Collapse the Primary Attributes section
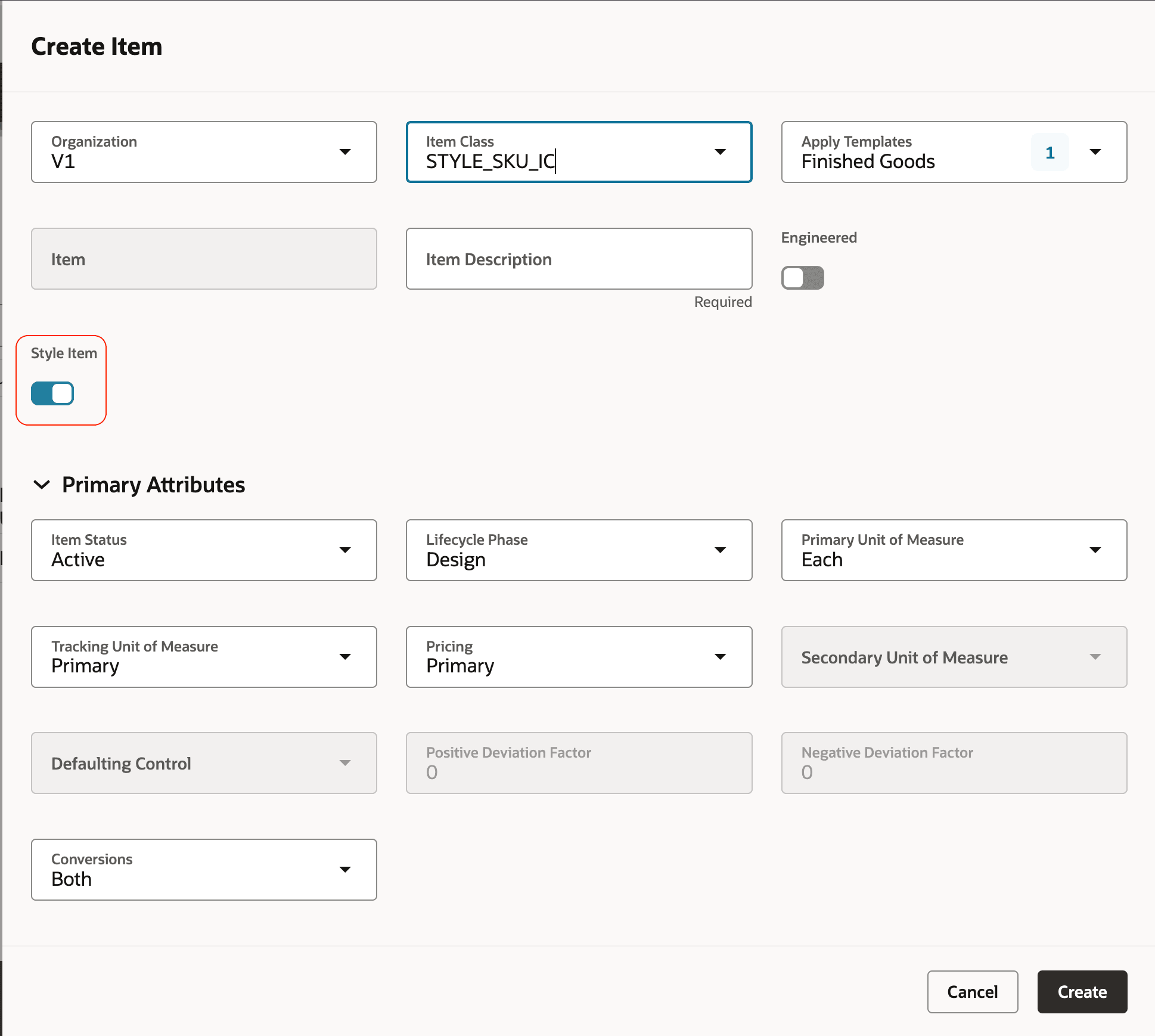 pos(42,485)
